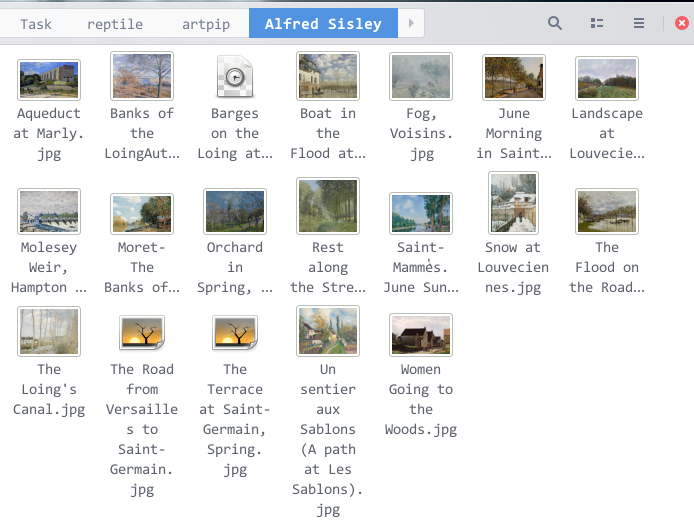Select June Morning in Saint image

point(513,78)
